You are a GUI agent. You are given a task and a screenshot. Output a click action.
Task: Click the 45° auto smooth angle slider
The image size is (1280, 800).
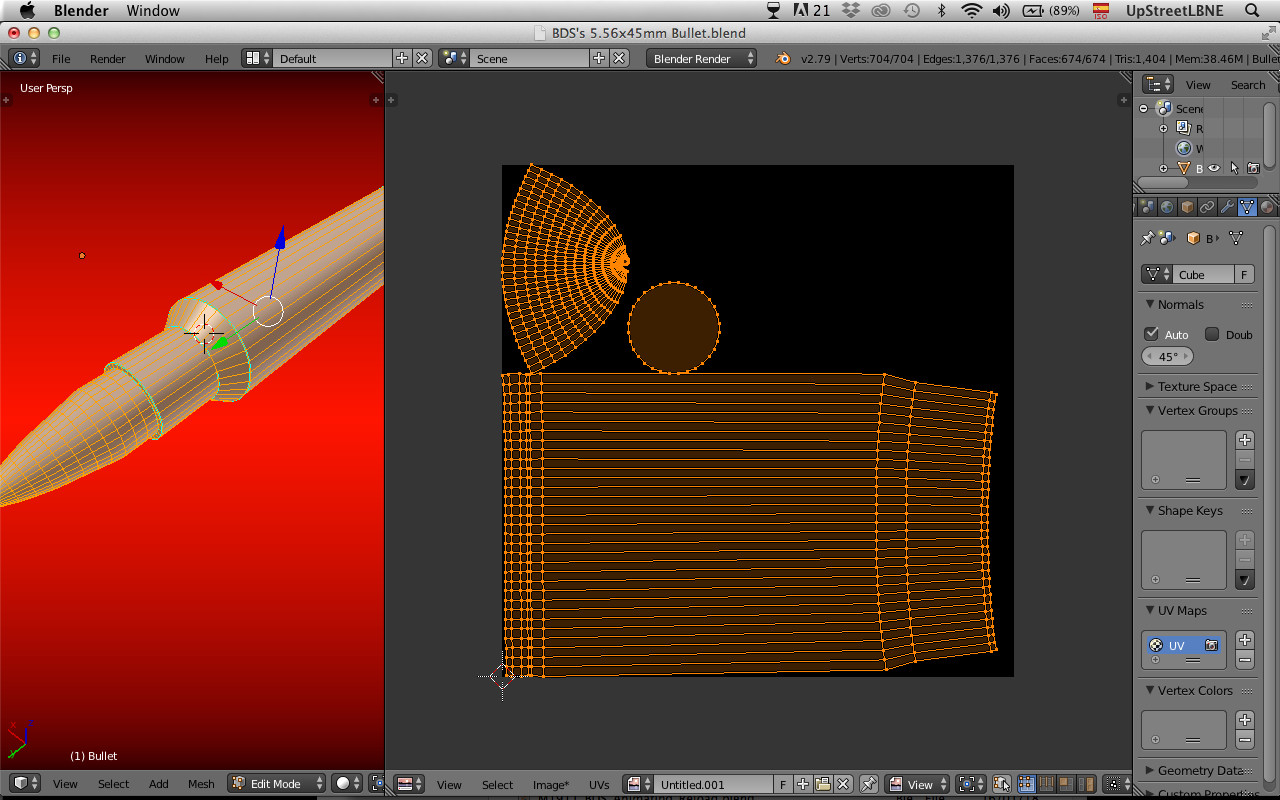1167,356
